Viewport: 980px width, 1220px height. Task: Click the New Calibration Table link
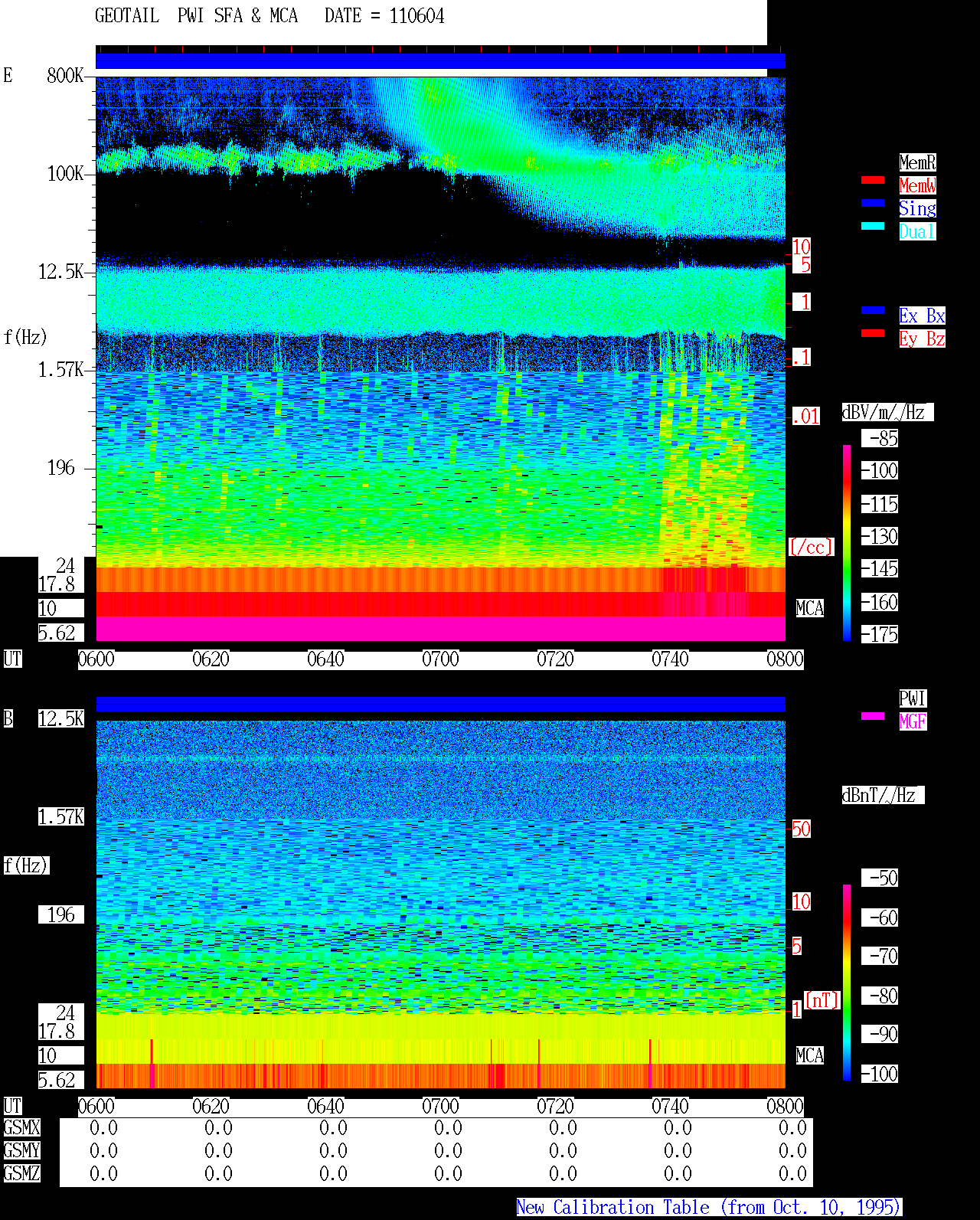(x=709, y=1208)
